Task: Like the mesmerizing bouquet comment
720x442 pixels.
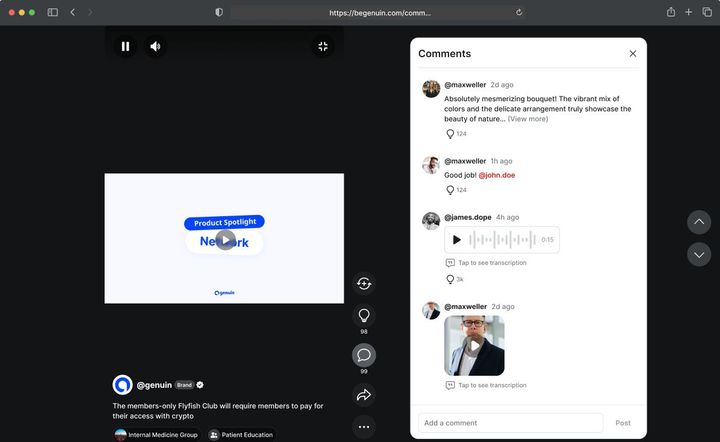Action: pos(450,134)
